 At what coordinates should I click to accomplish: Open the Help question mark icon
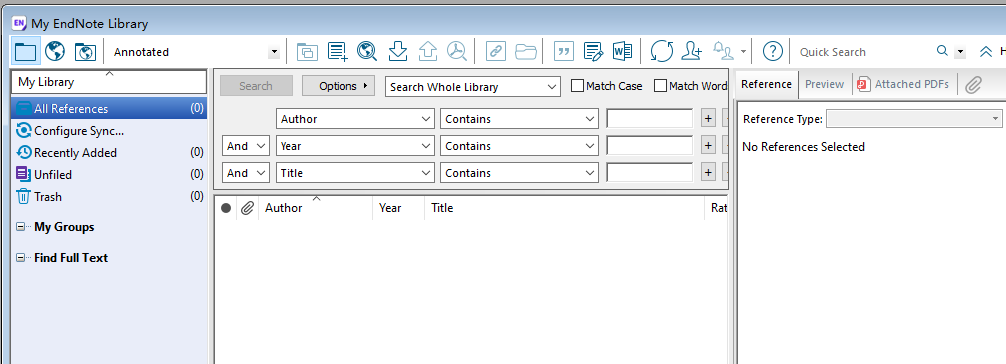coord(774,51)
